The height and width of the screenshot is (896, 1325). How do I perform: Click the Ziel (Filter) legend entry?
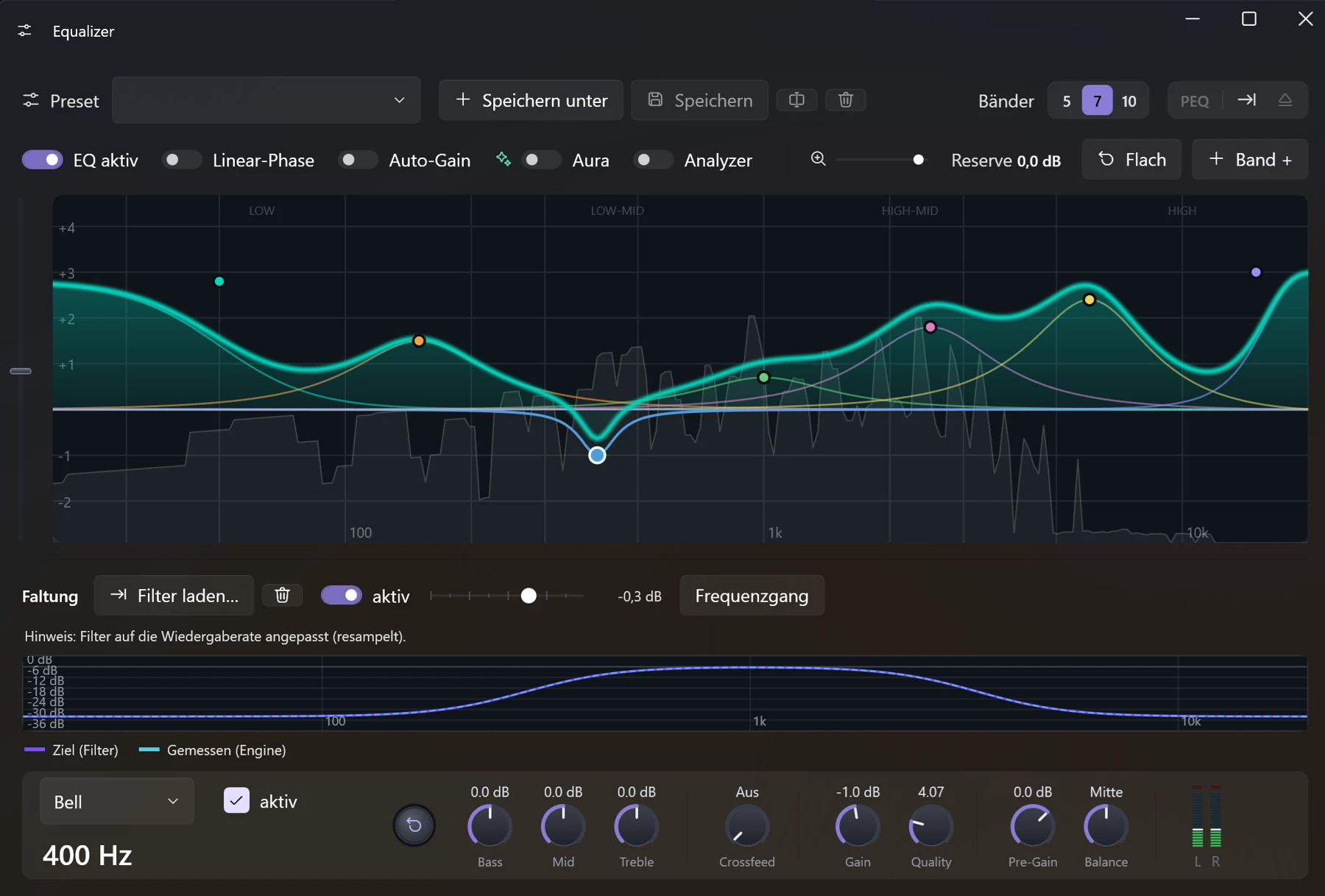71,750
